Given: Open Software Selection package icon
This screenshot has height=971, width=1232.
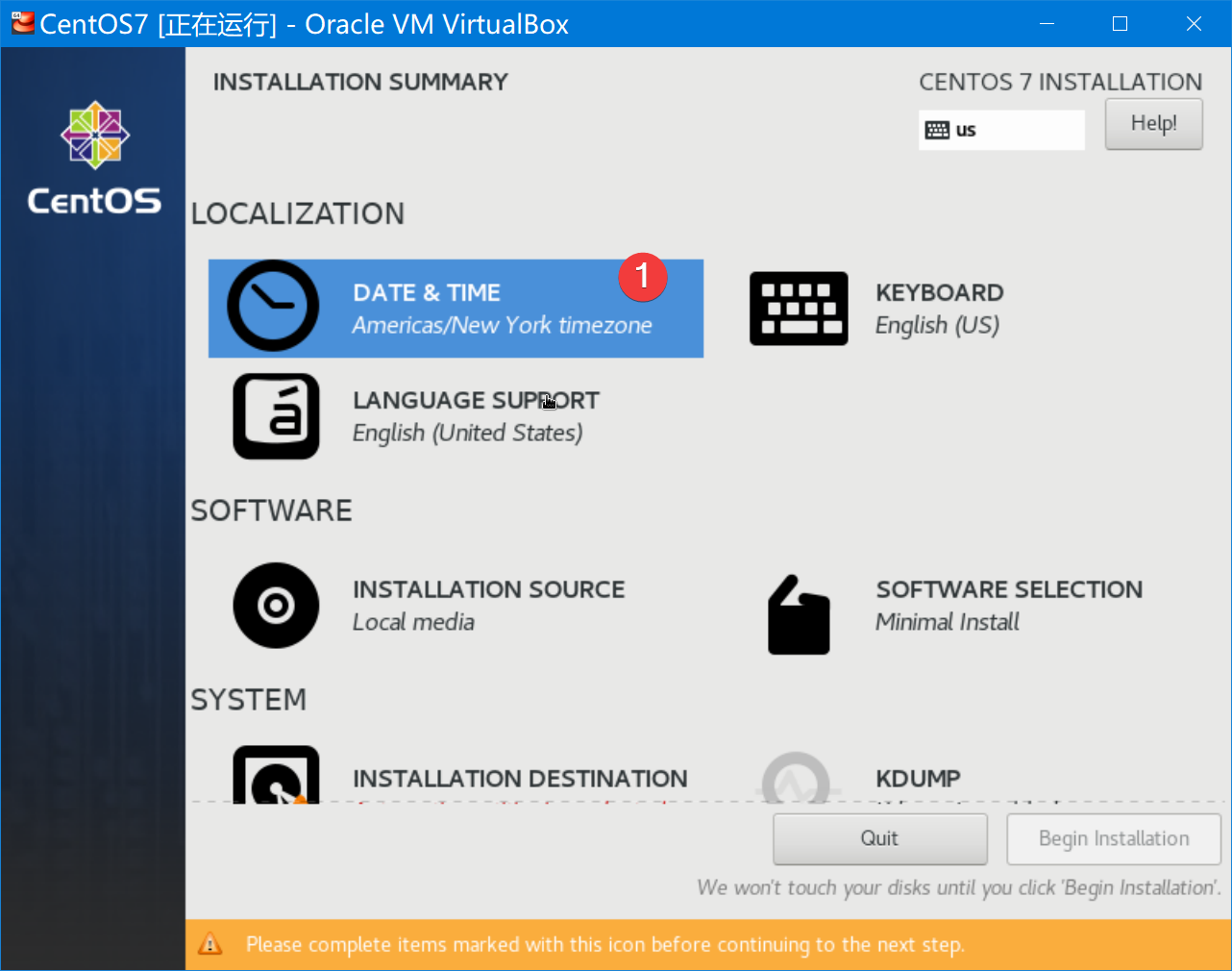Looking at the screenshot, I should (x=799, y=615).
